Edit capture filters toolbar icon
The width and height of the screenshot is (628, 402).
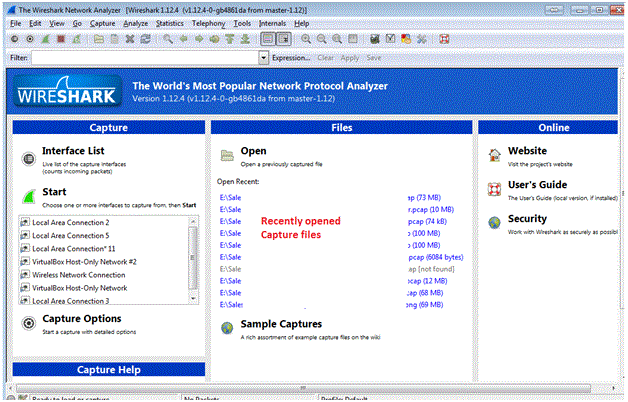tap(375, 39)
